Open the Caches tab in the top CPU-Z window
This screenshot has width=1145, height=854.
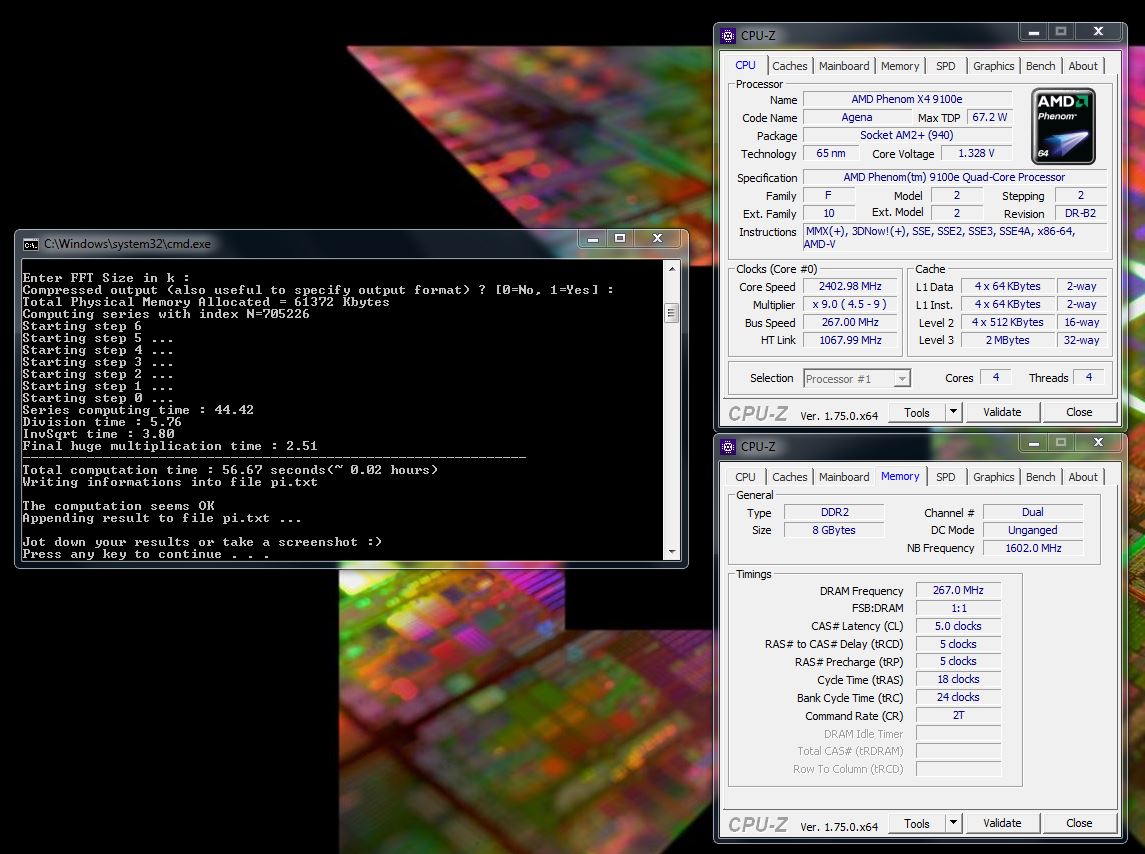click(x=789, y=66)
